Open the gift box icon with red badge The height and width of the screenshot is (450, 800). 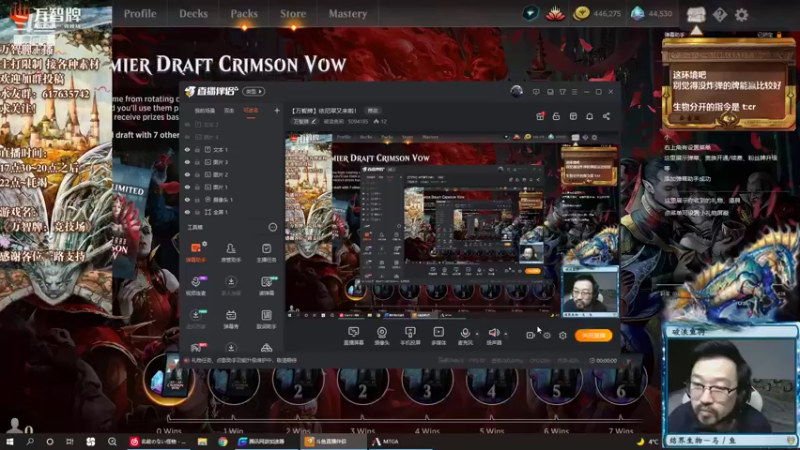pyautogui.click(x=540, y=116)
